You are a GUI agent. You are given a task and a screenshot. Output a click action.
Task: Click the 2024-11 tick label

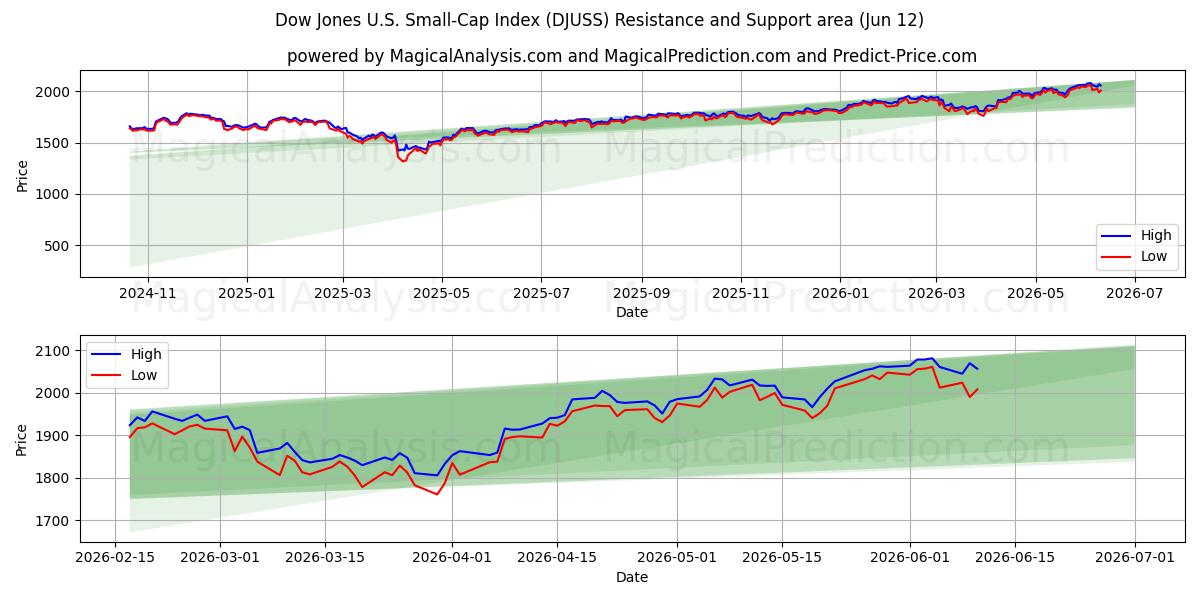147,293
